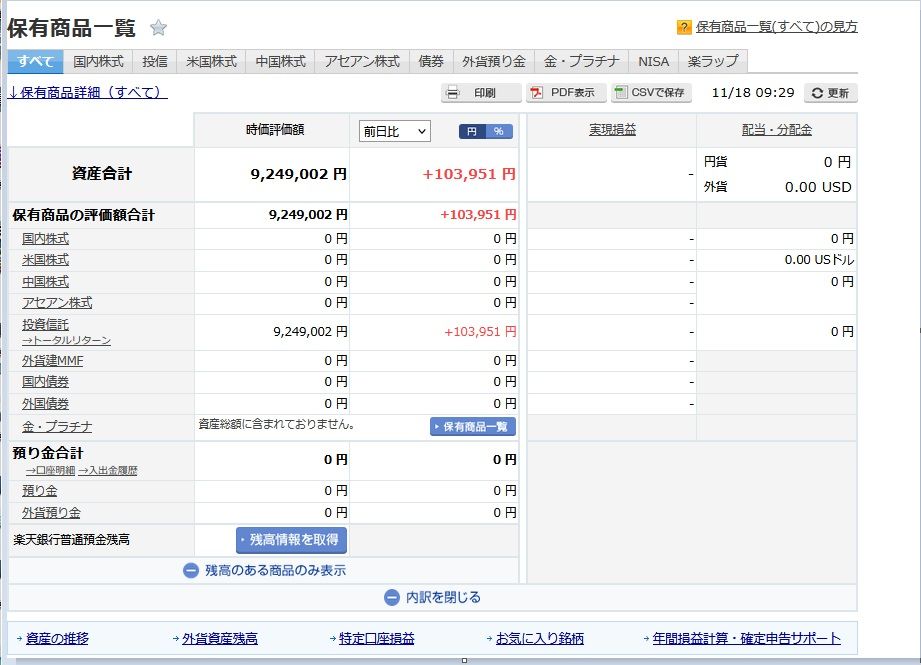Open the お気に入り銘柄 footer link

(540, 639)
